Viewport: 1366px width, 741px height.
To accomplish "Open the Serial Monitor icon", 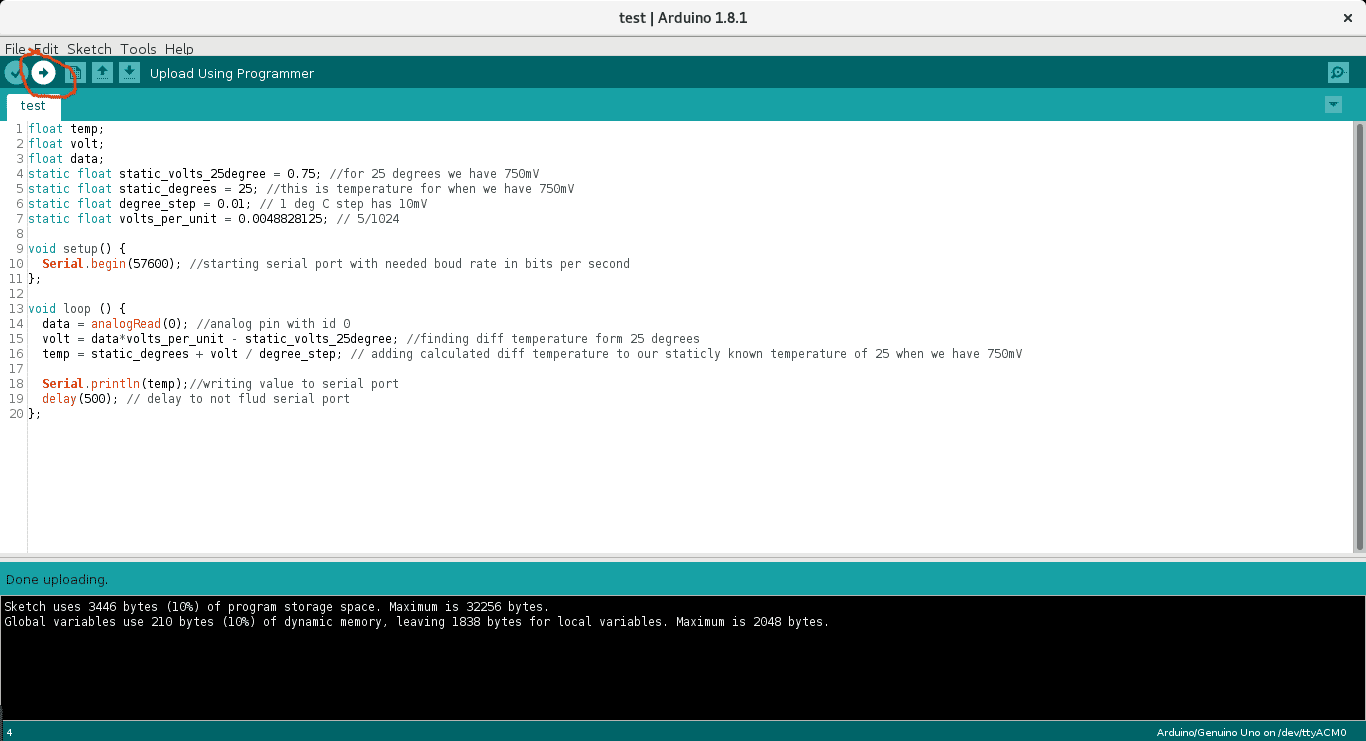I will tap(1337, 72).
